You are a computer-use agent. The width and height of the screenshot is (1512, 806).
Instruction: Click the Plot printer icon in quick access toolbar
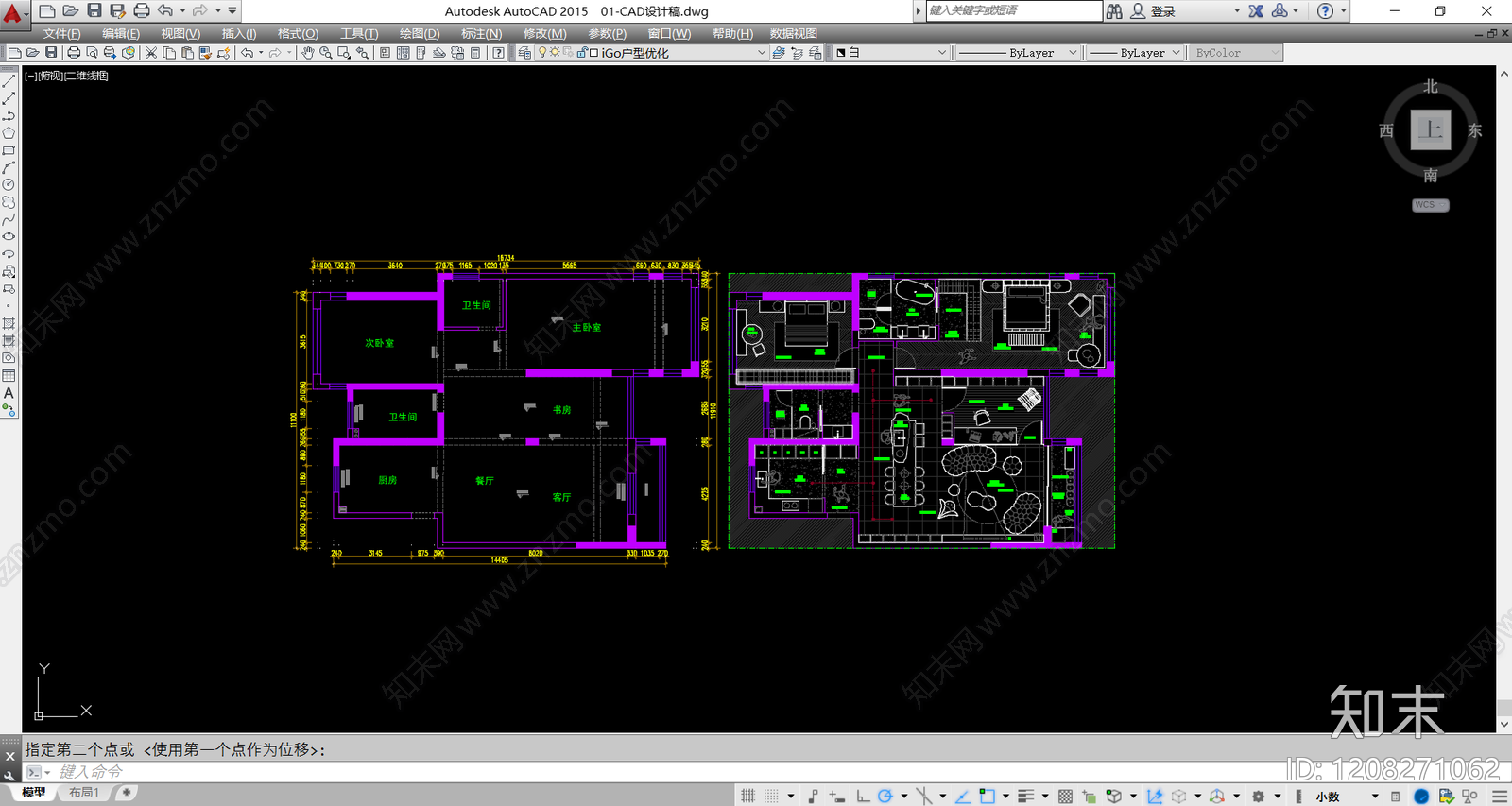click(142, 10)
